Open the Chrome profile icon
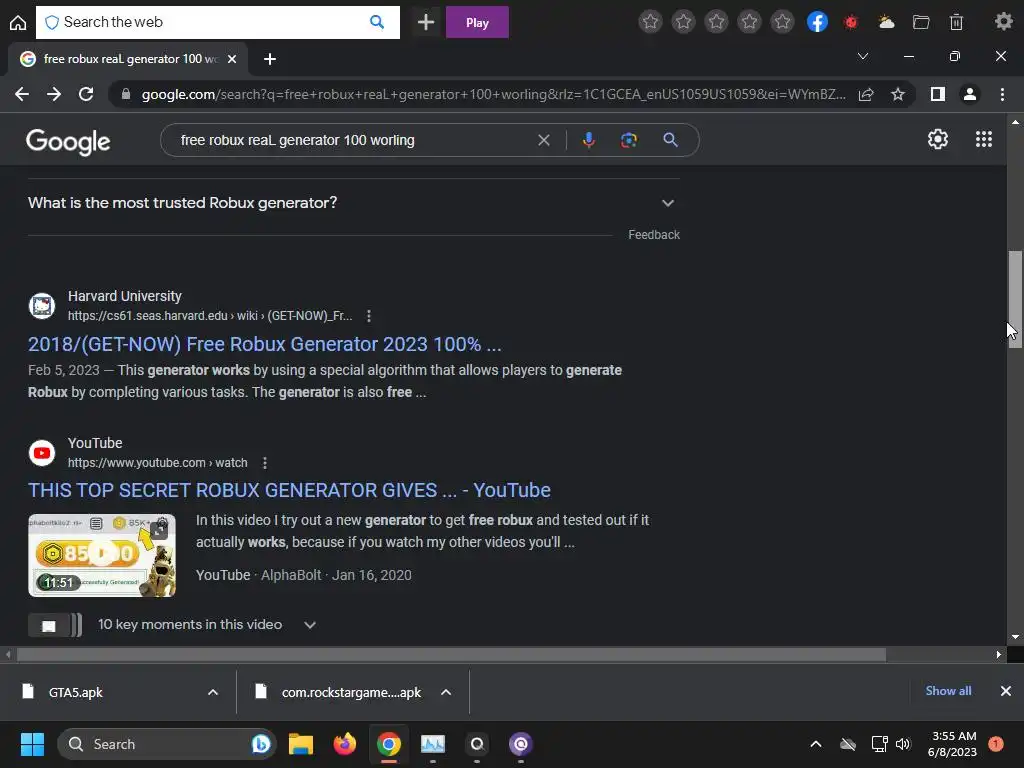This screenshot has width=1024, height=768. (970, 94)
